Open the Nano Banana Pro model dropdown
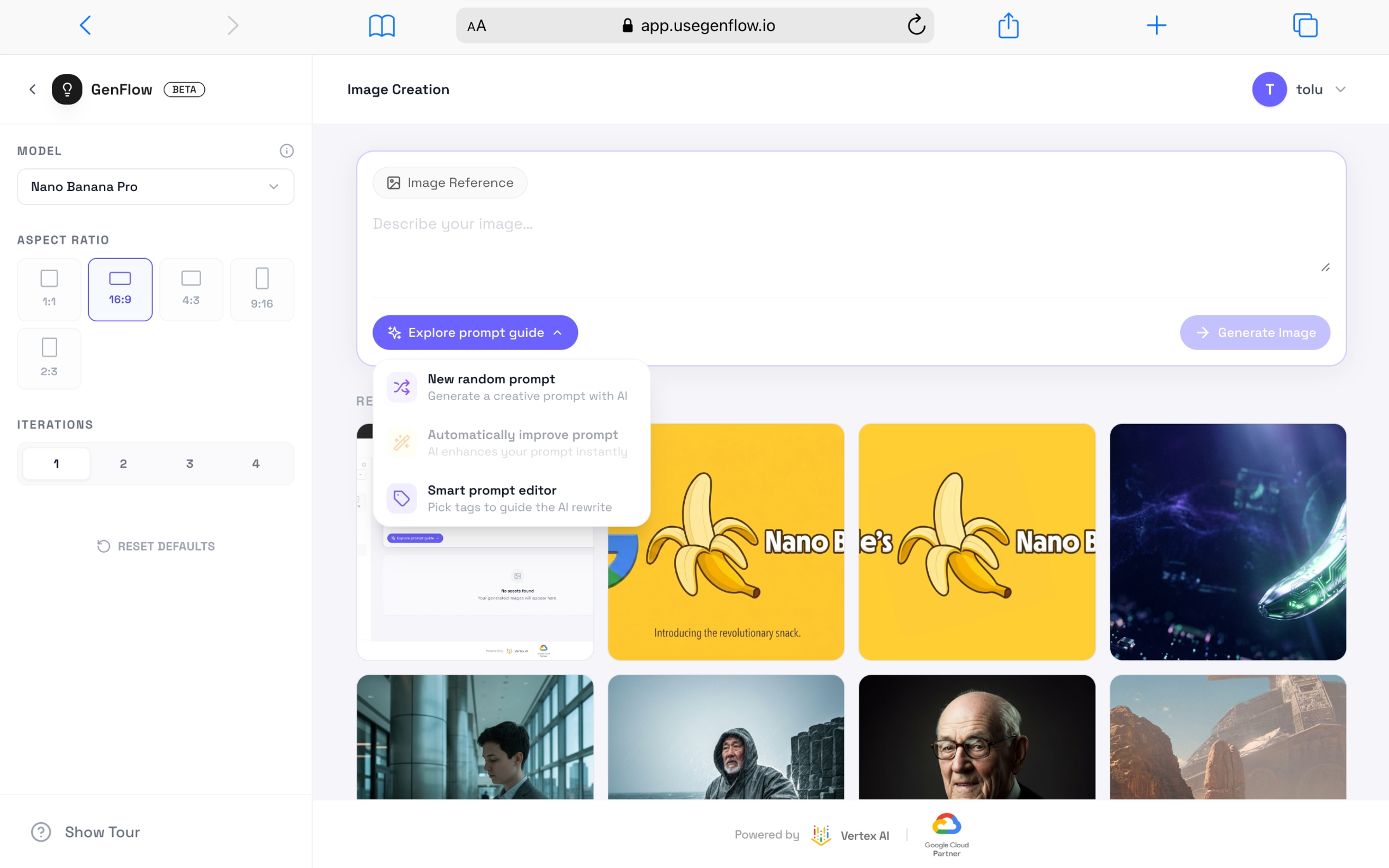Image resolution: width=1389 pixels, height=868 pixels. click(x=156, y=187)
